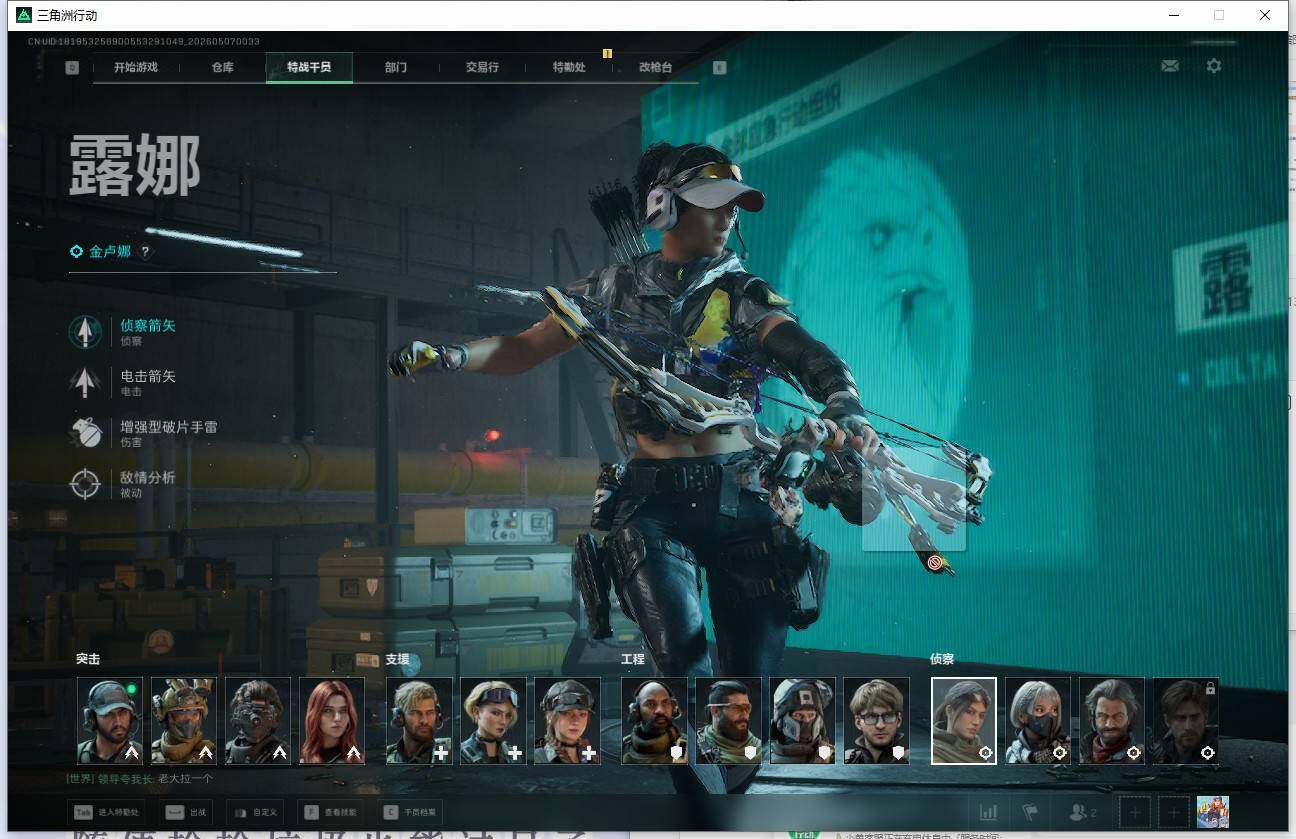Click the flag icon in bottom bar
The height and width of the screenshot is (839, 1296).
(x=1030, y=813)
